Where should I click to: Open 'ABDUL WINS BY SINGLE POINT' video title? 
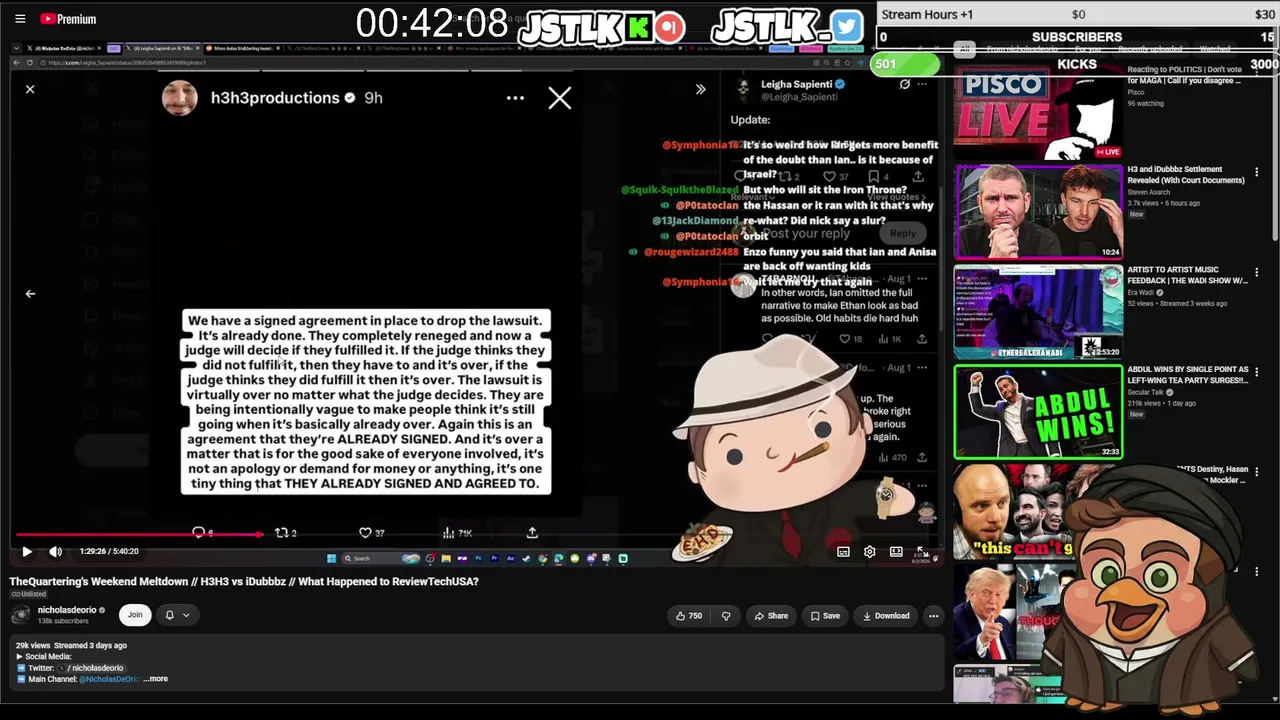pyautogui.click(x=1187, y=374)
